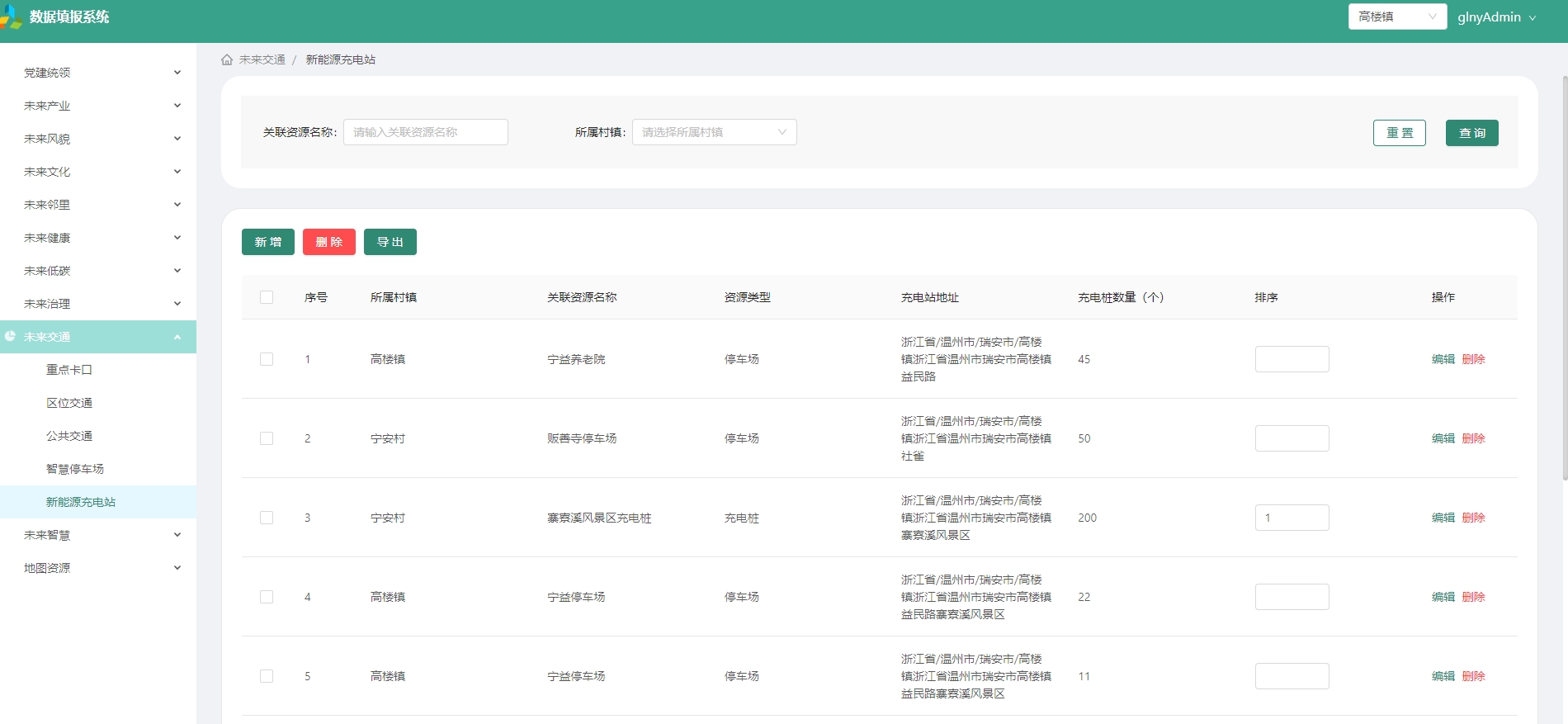The width and height of the screenshot is (1568, 724).
Task: Open the 公共交通 submenu item
Action: click(x=98, y=436)
